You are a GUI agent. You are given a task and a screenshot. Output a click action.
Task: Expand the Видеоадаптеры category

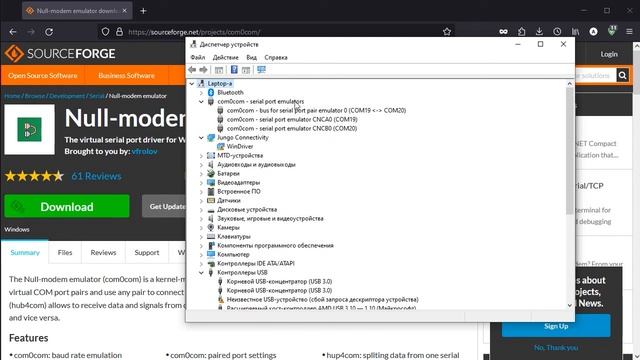click(201, 182)
